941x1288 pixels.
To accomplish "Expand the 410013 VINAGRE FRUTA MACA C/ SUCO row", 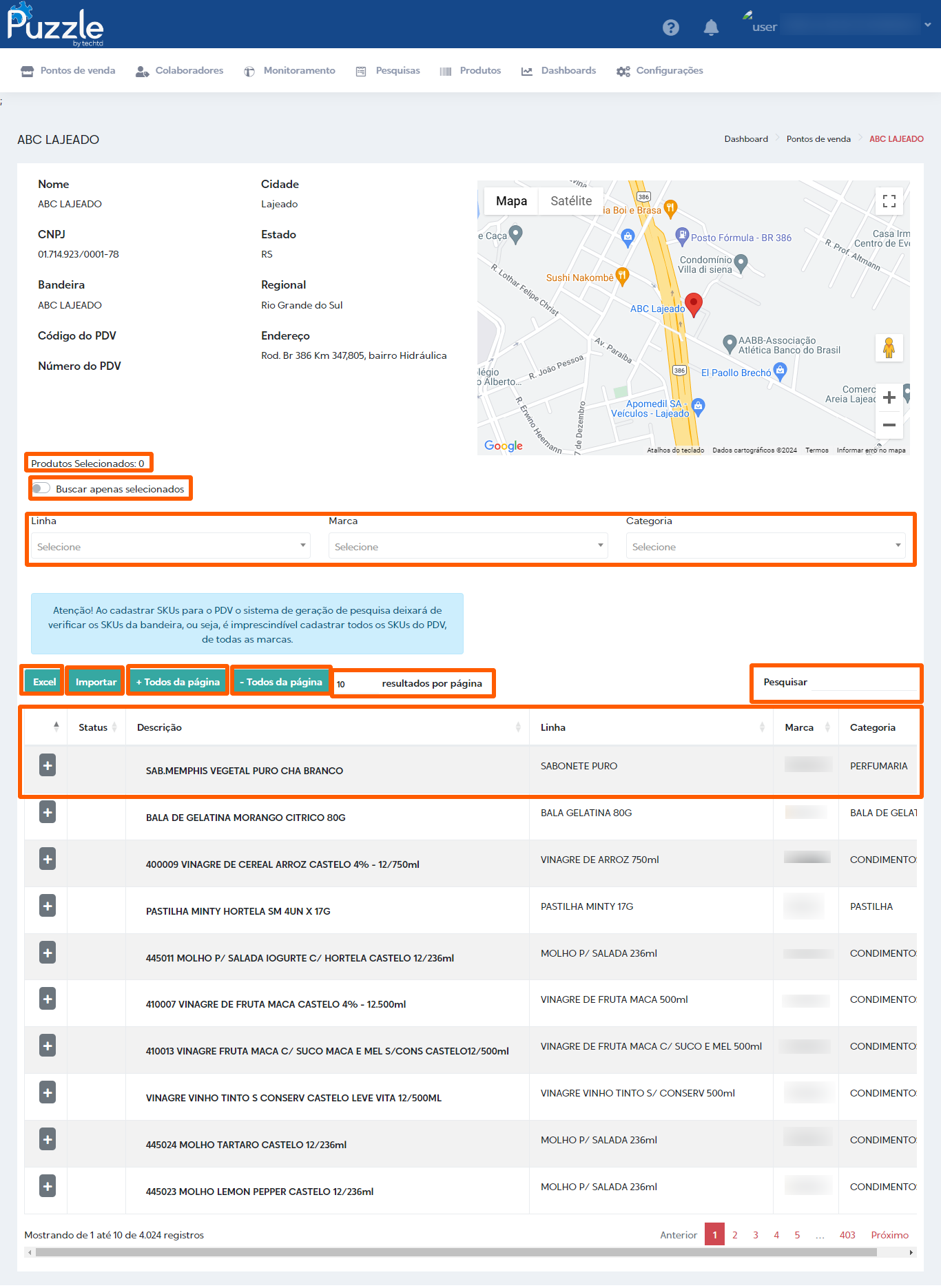I will click(x=48, y=1046).
